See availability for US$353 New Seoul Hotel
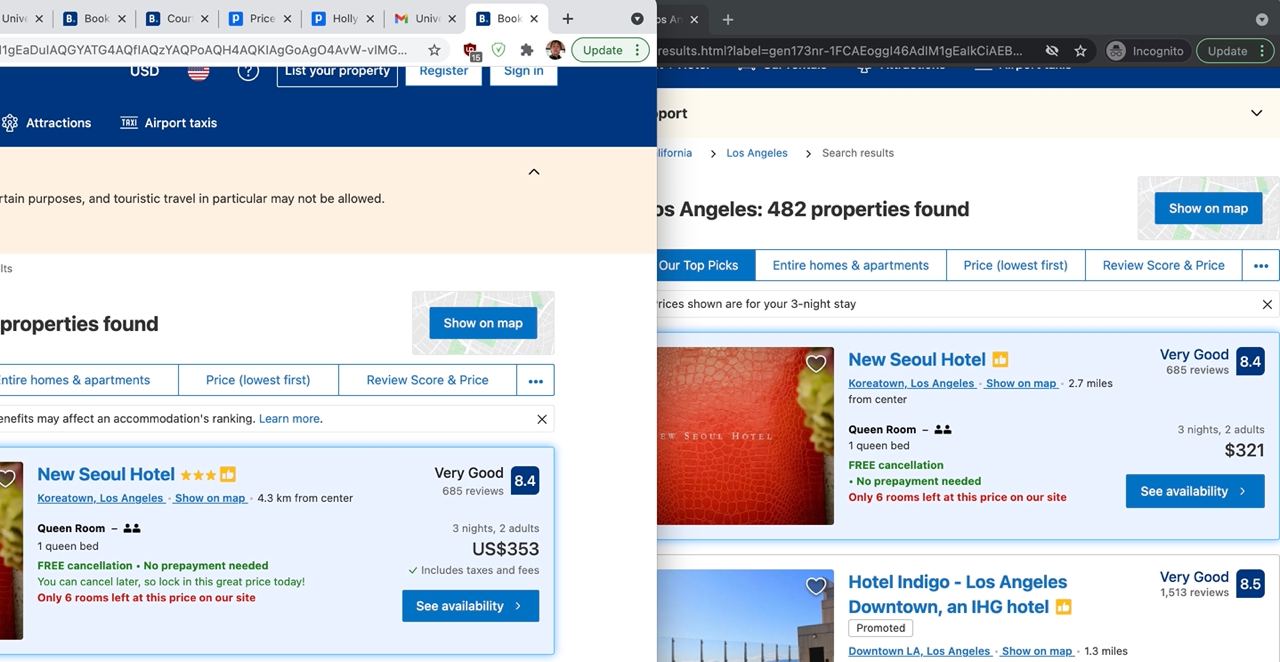 coord(470,606)
